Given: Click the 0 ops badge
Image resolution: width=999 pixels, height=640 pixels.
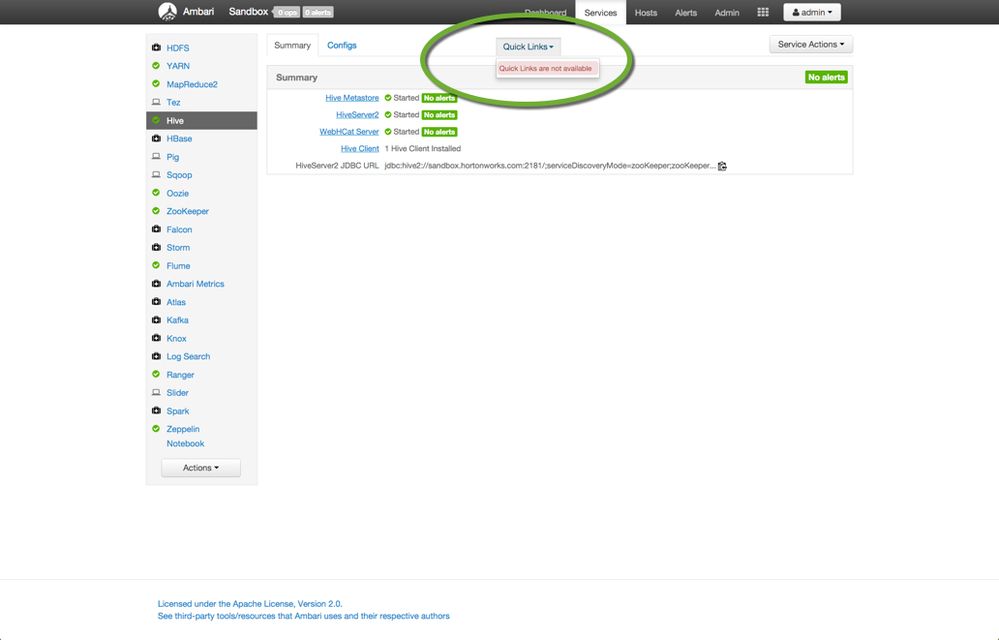Looking at the screenshot, I should coord(287,12).
